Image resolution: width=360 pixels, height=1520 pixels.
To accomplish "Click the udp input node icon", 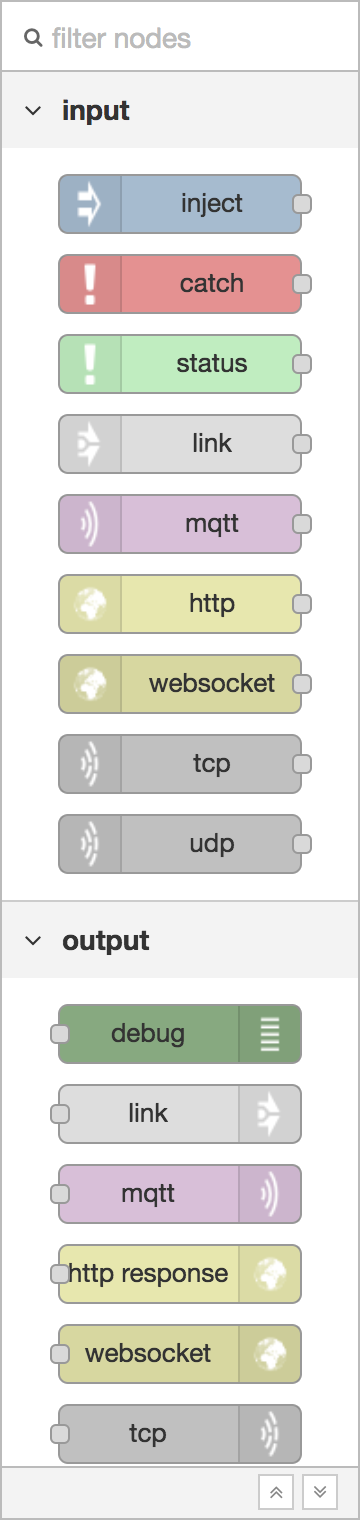I will pyautogui.click(x=90, y=844).
